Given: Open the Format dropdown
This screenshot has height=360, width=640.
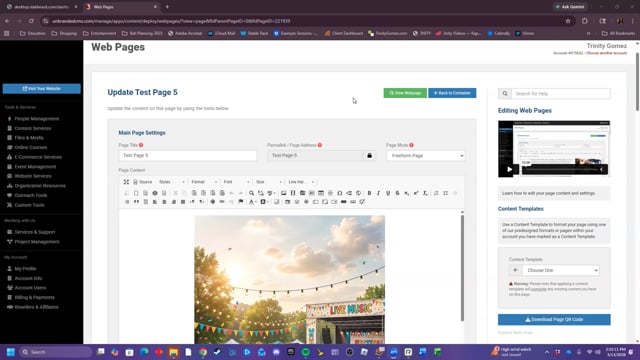Looking at the screenshot, I should (204, 182).
